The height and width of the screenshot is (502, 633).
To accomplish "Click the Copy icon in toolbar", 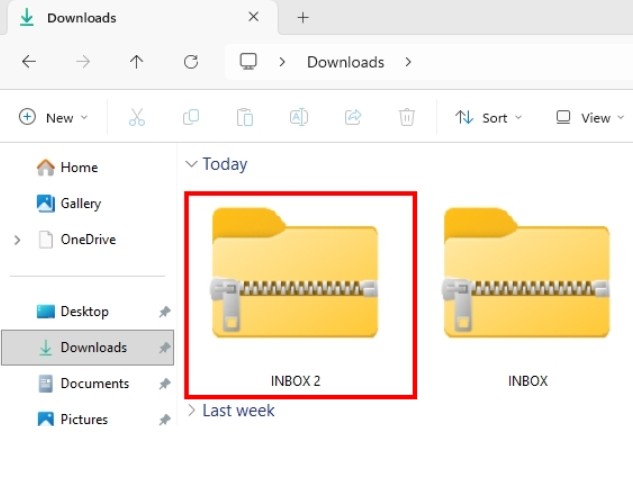I will [191, 117].
